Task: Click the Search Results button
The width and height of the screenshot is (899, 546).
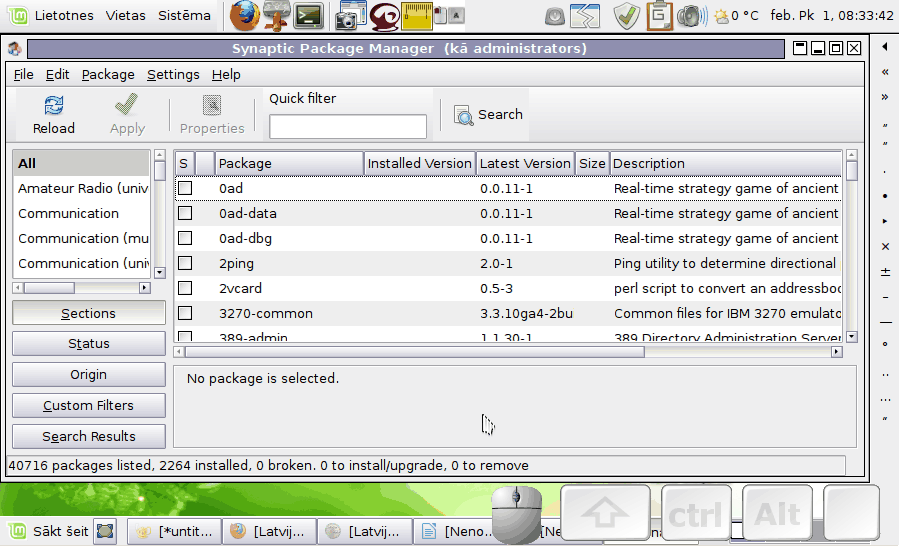Action: pyautogui.click(x=89, y=436)
